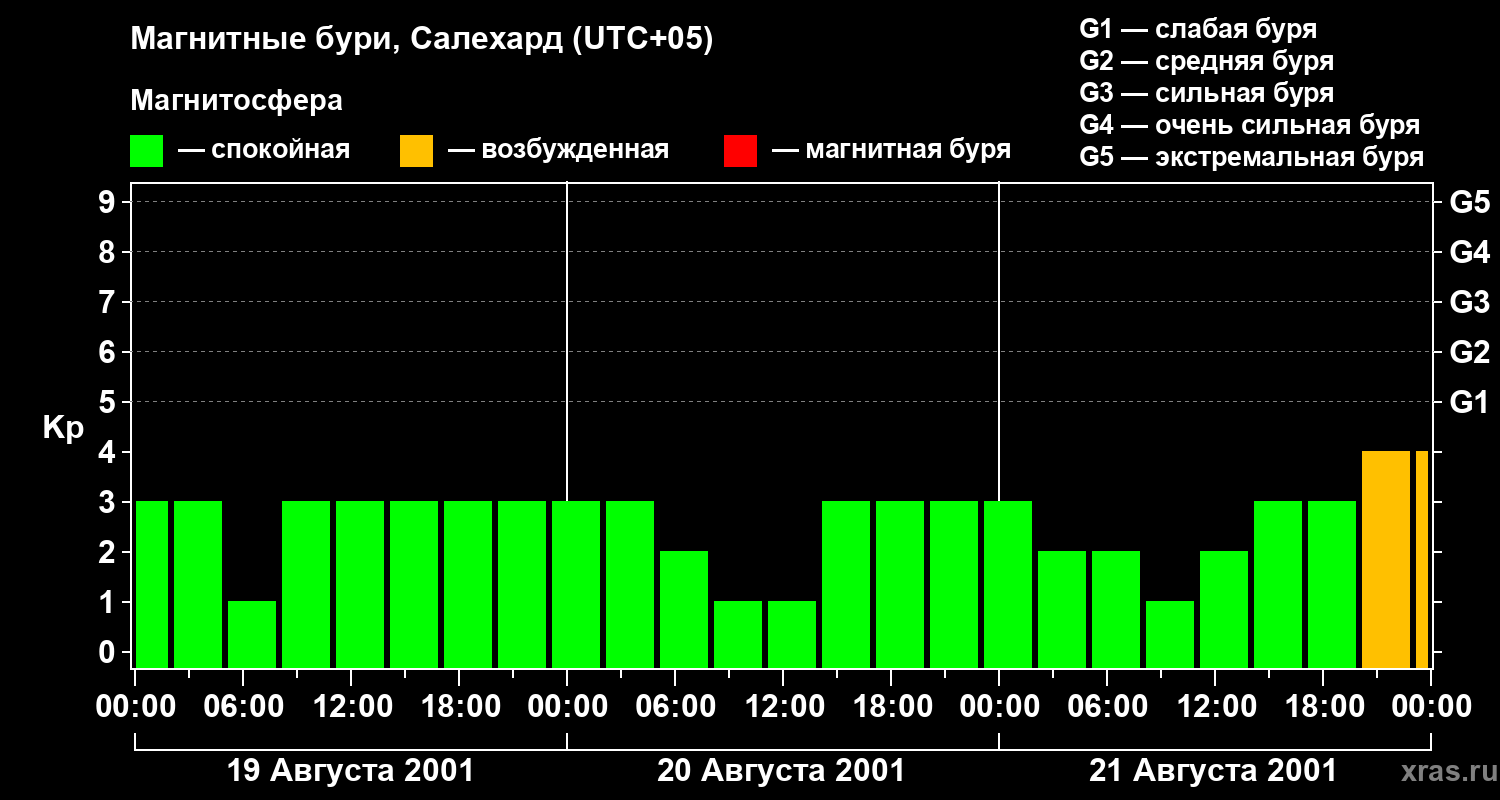
Task: Click the green 'спокойная' legend swatch
Action: tap(146, 151)
